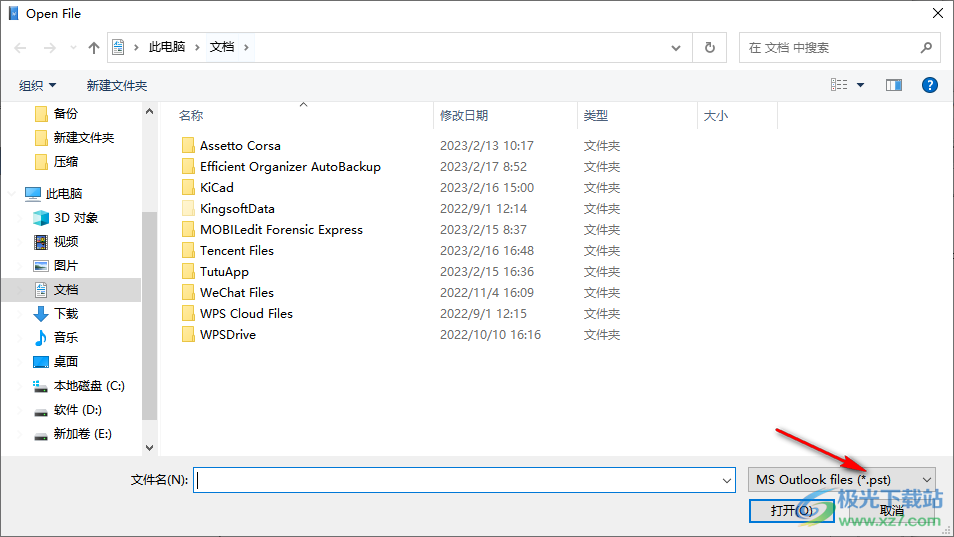Refresh the current folder view
Screen dimensions: 954x537
709,47
